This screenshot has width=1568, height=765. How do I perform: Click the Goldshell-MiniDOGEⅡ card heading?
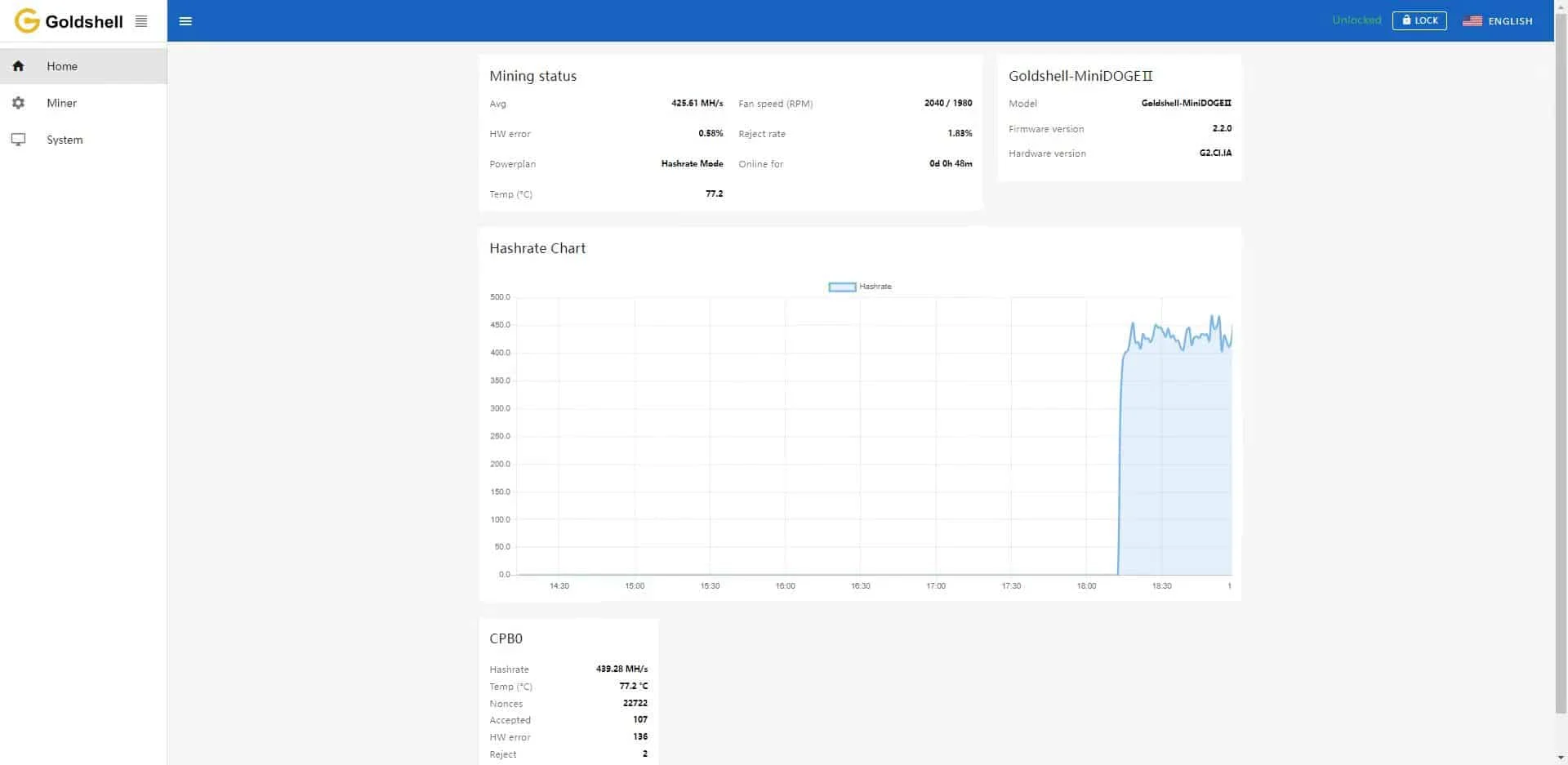[x=1080, y=76]
